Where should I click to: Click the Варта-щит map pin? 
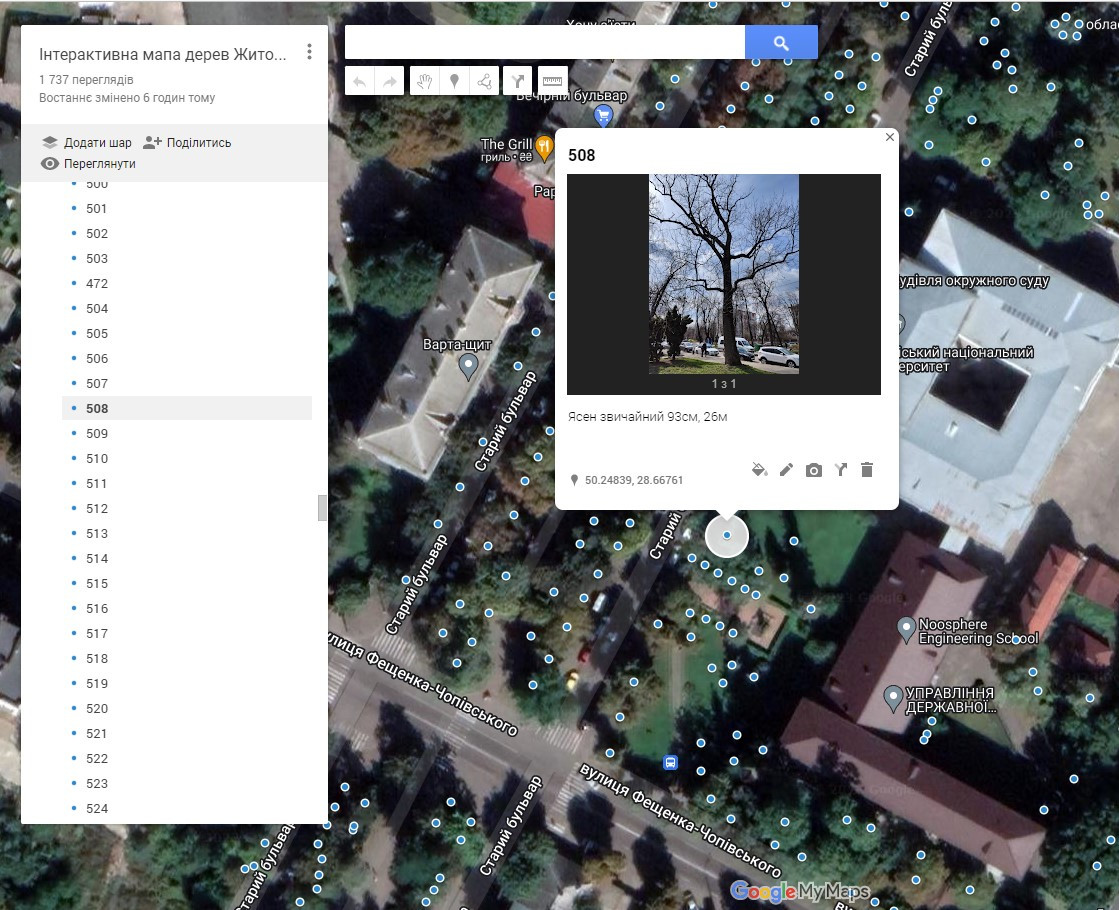click(468, 367)
